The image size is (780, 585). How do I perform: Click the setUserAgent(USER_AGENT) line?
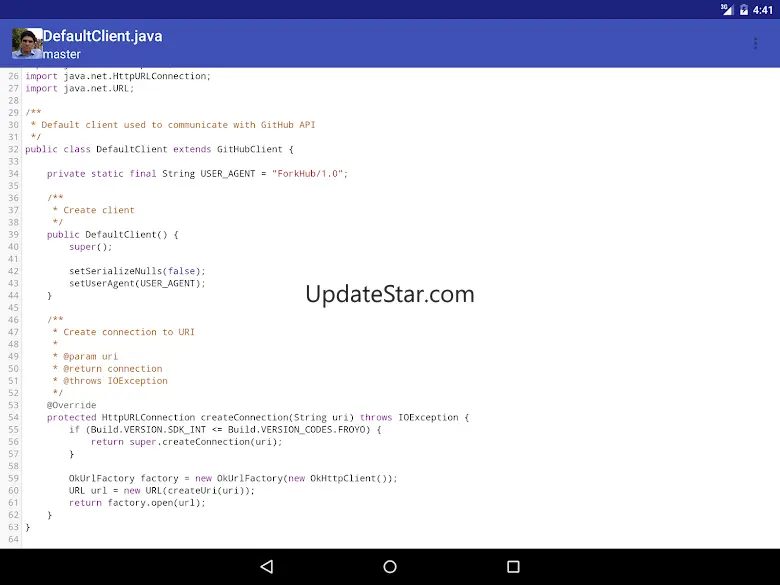tap(137, 283)
